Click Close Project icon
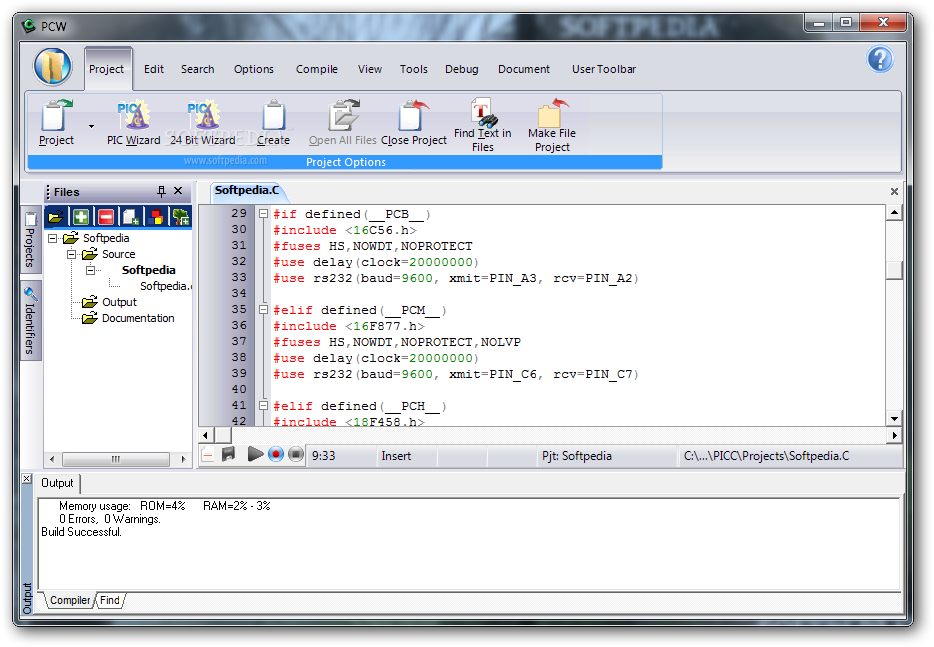The width and height of the screenshot is (934, 647). tap(413, 123)
